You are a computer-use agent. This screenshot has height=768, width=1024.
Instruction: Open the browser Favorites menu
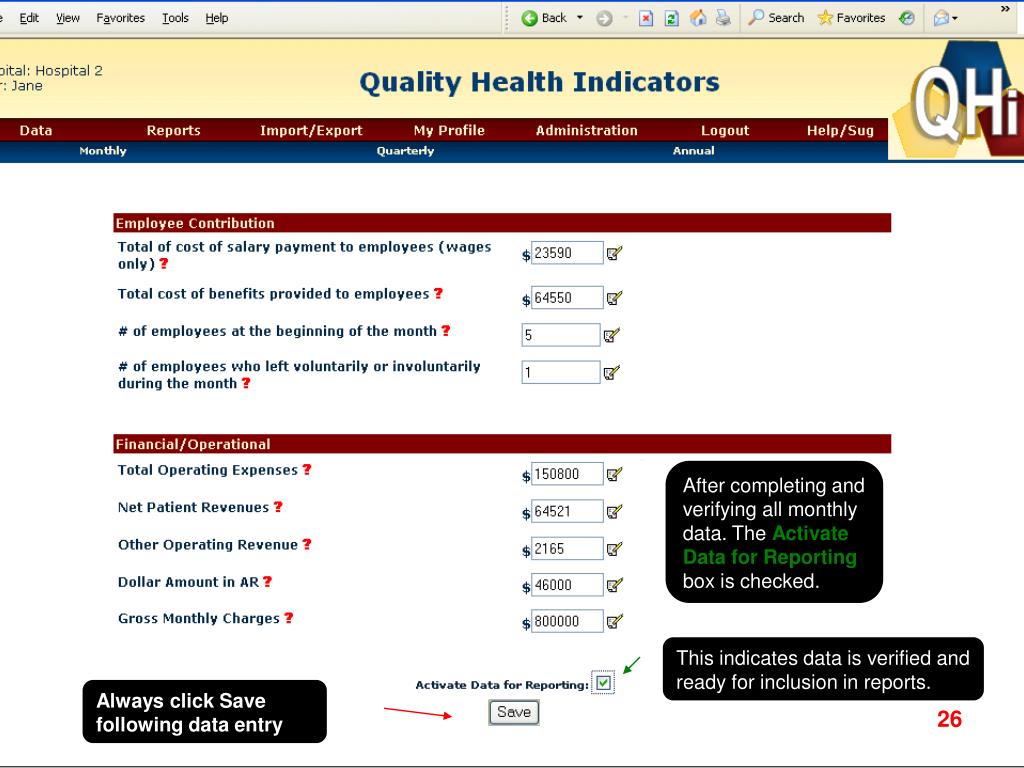click(x=121, y=18)
